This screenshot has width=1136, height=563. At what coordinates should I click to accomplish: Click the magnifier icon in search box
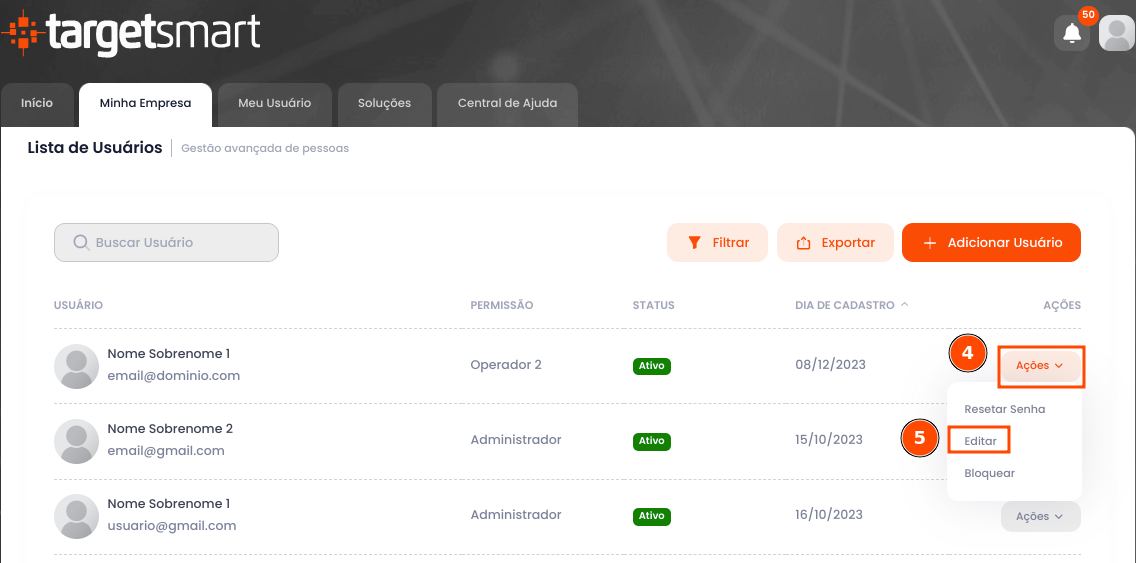pyautogui.click(x=81, y=242)
